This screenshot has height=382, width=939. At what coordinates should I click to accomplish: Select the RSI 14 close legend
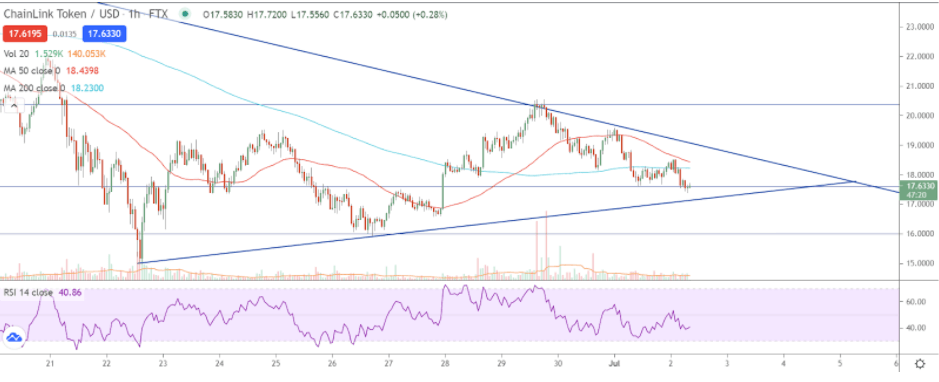pos(29,292)
